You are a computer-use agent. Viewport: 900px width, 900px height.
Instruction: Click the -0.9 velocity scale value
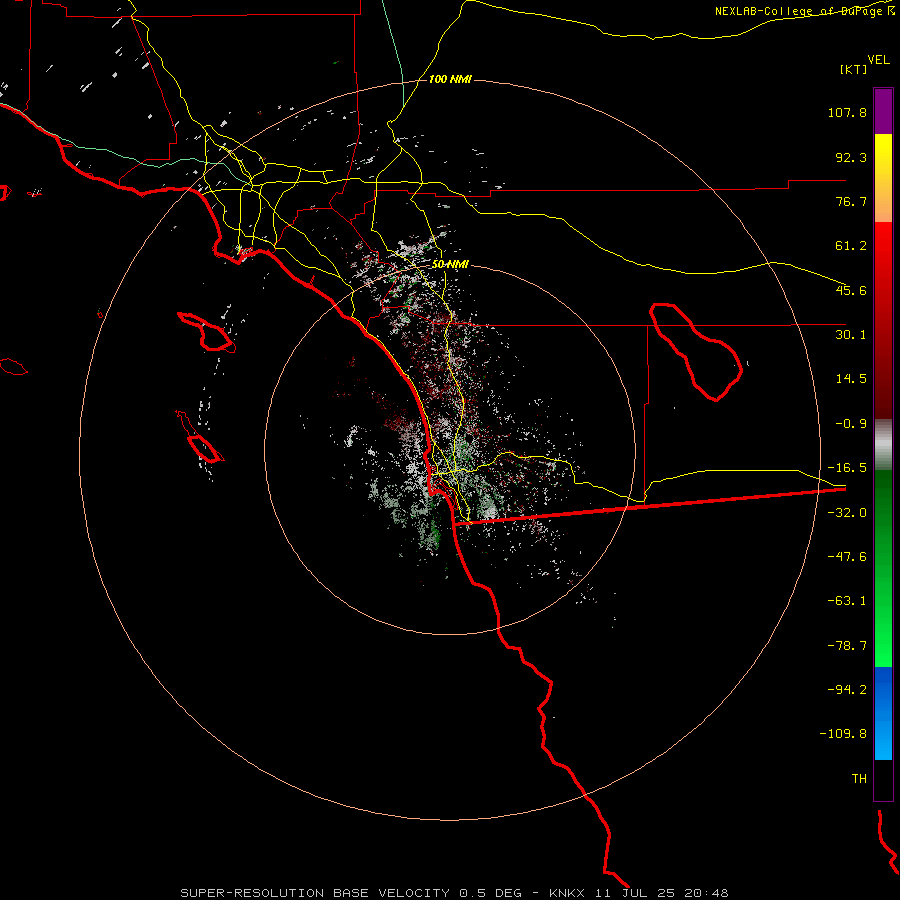coord(851,424)
